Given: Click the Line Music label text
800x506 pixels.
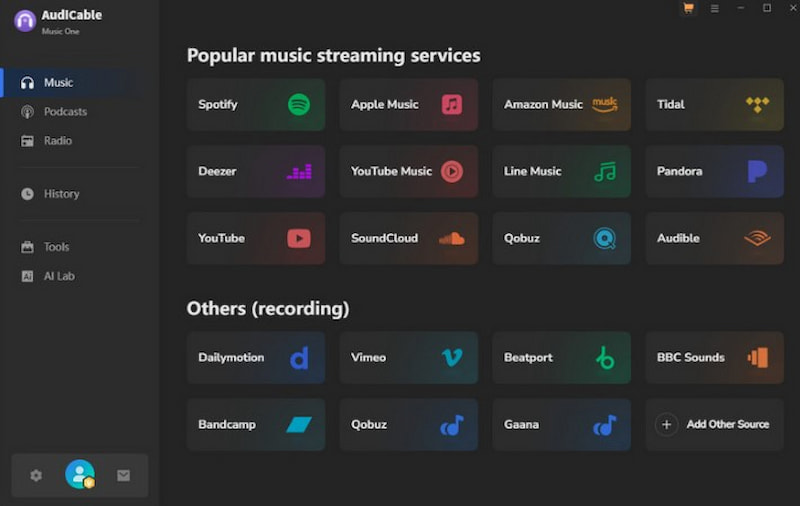Looking at the screenshot, I should (x=533, y=171).
